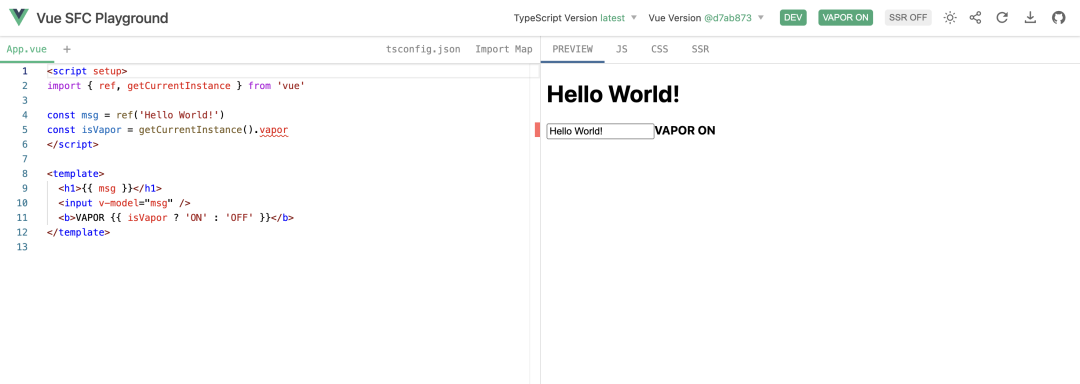Screen dimensions: 1080x384
Task: Select the App.vue file tab
Action: click(27, 50)
